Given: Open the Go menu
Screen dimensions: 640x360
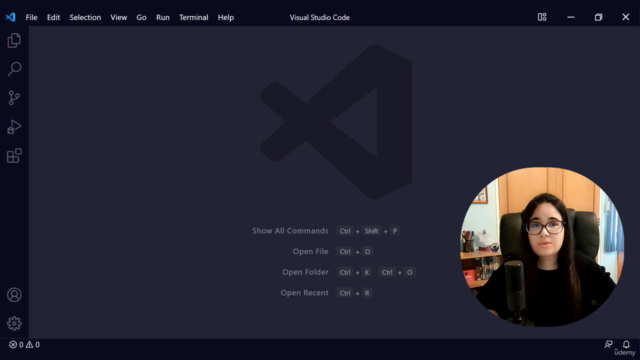Looking at the screenshot, I should (141, 17).
